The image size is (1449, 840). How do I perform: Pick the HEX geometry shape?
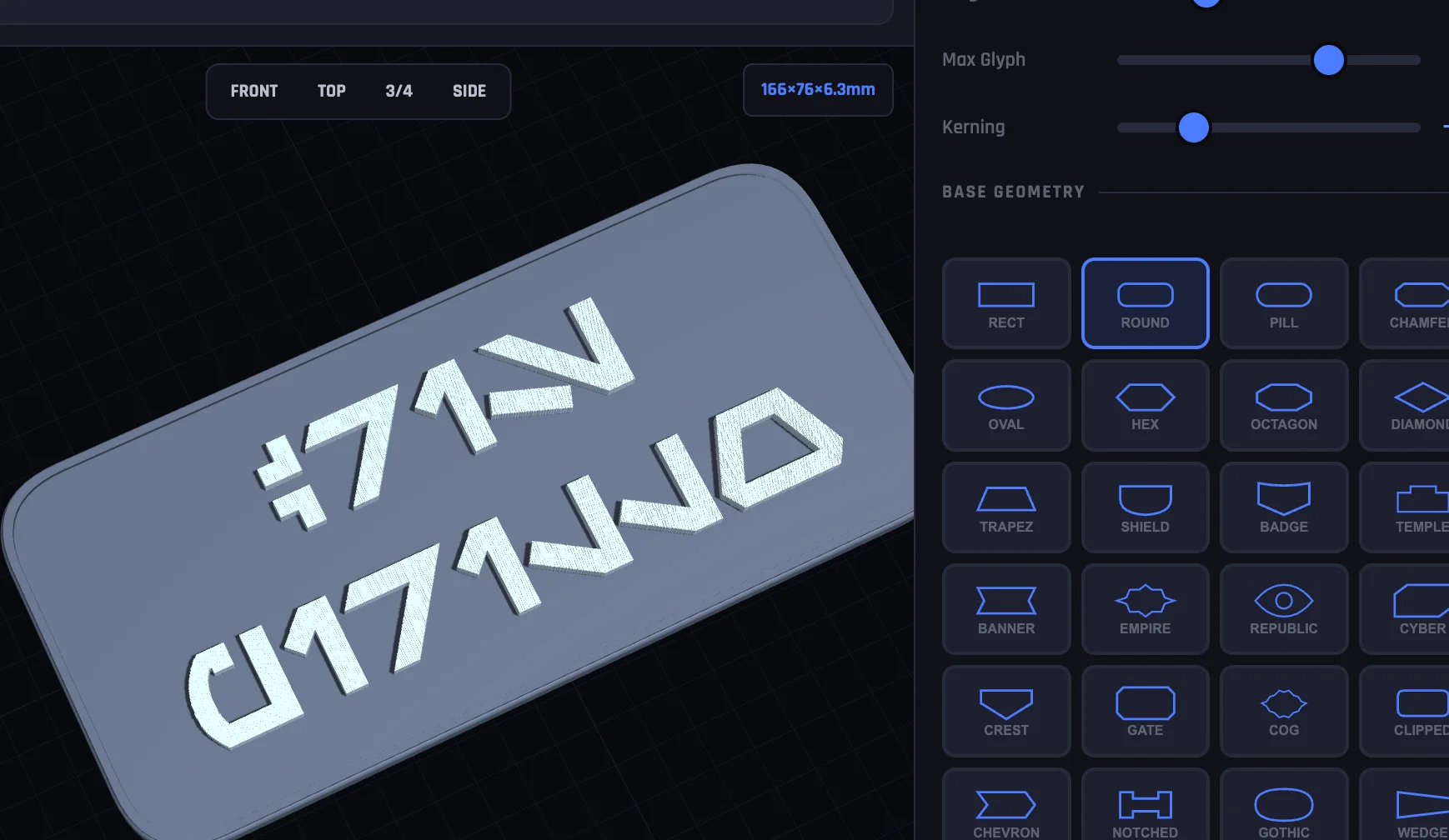coord(1145,405)
